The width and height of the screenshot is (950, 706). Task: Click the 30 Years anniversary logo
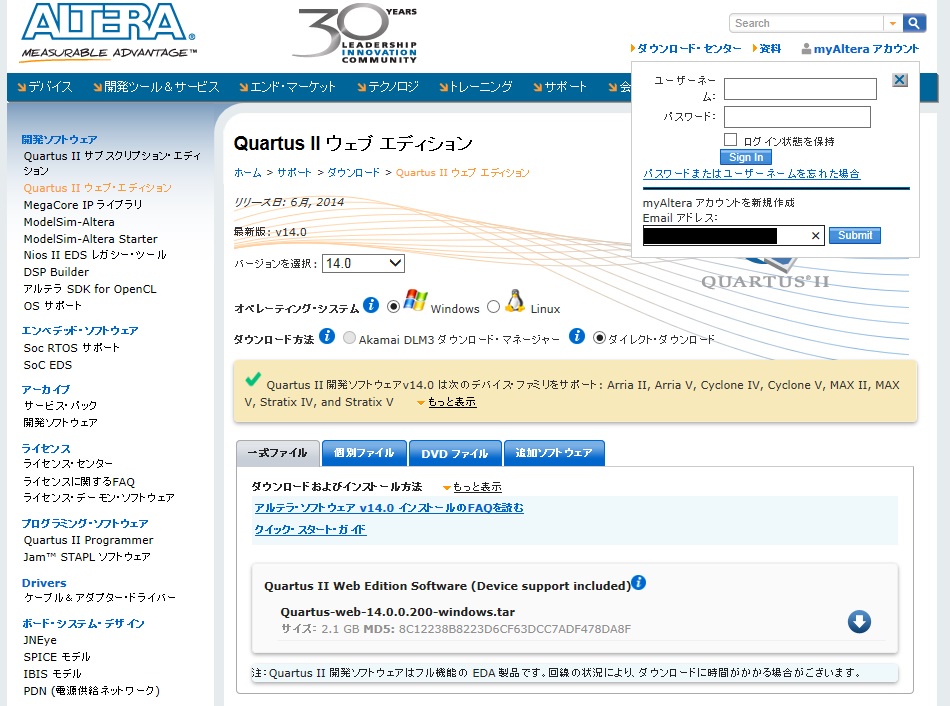pos(355,33)
